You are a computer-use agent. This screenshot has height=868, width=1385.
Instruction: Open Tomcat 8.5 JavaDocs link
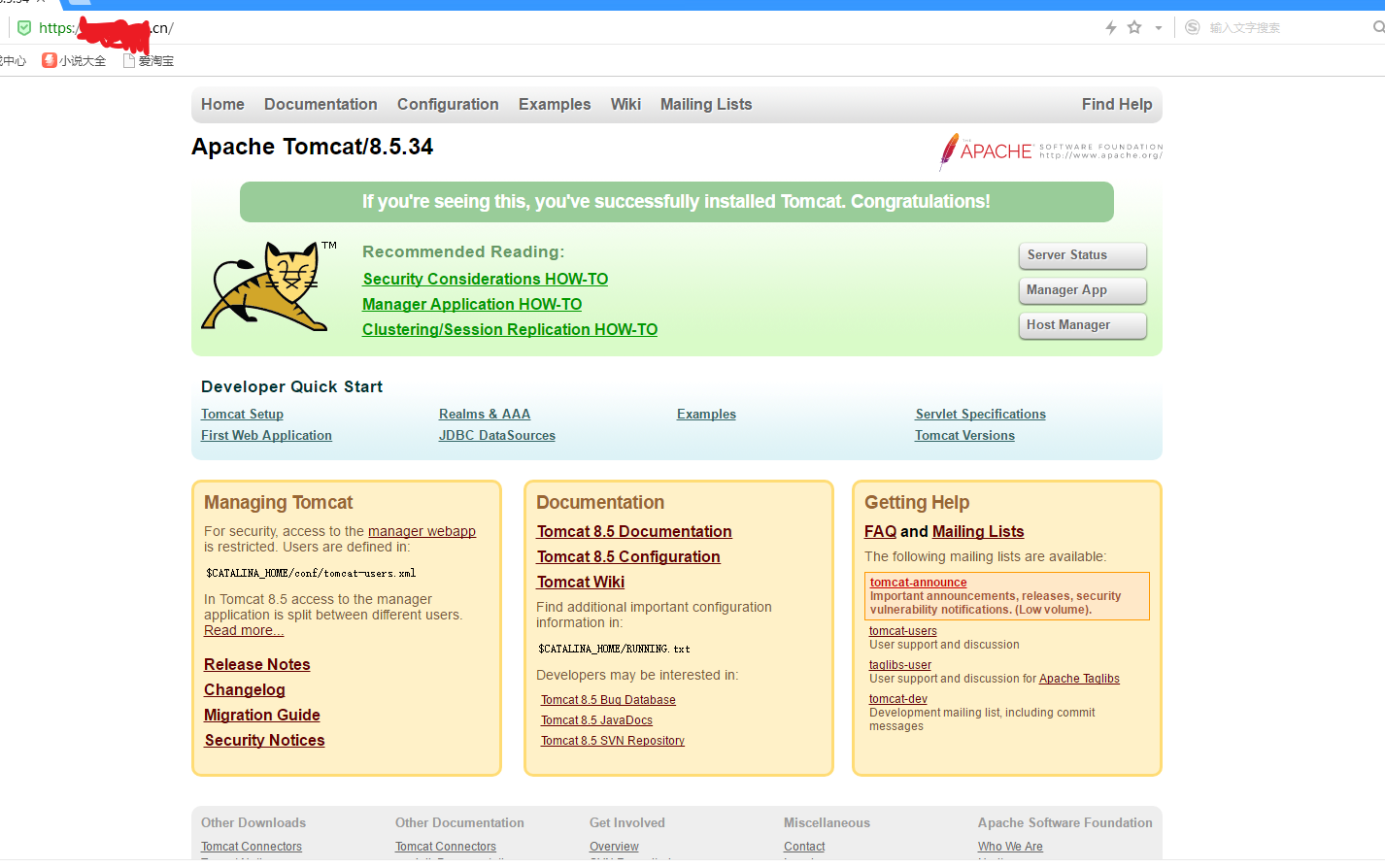pyautogui.click(x=596, y=720)
